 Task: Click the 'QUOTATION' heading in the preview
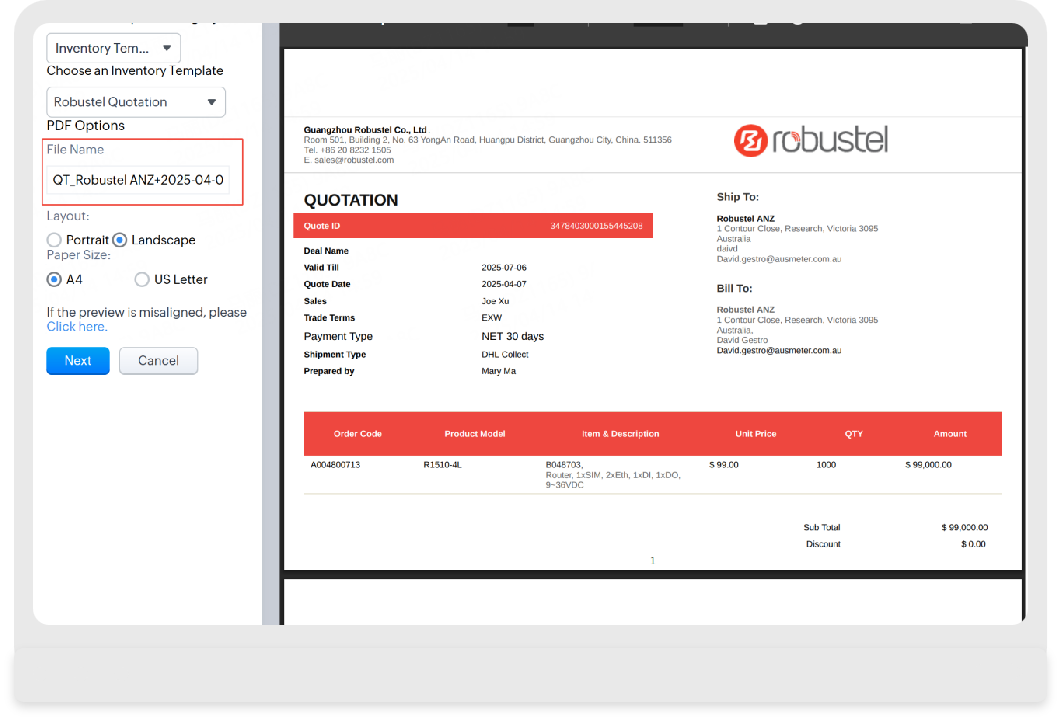coord(351,200)
